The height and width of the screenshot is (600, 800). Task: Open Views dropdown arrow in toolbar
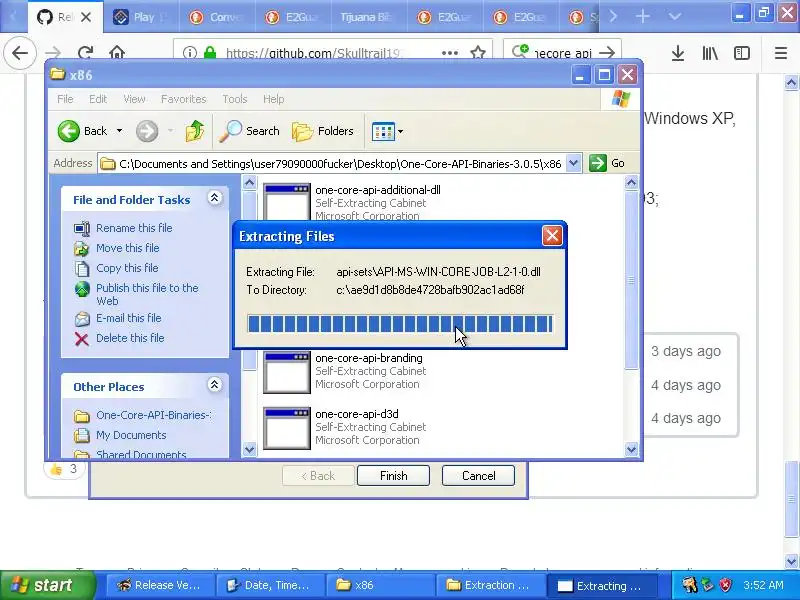[x=401, y=132]
